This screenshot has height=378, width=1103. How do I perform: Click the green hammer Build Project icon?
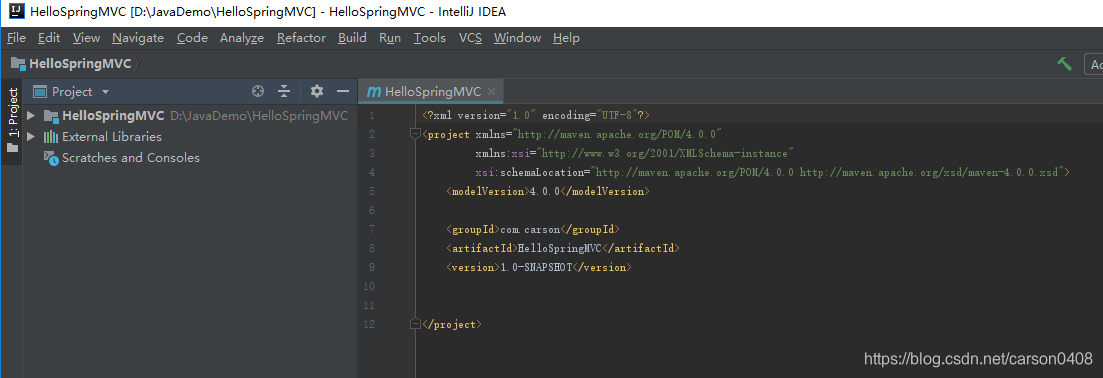click(x=1064, y=64)
